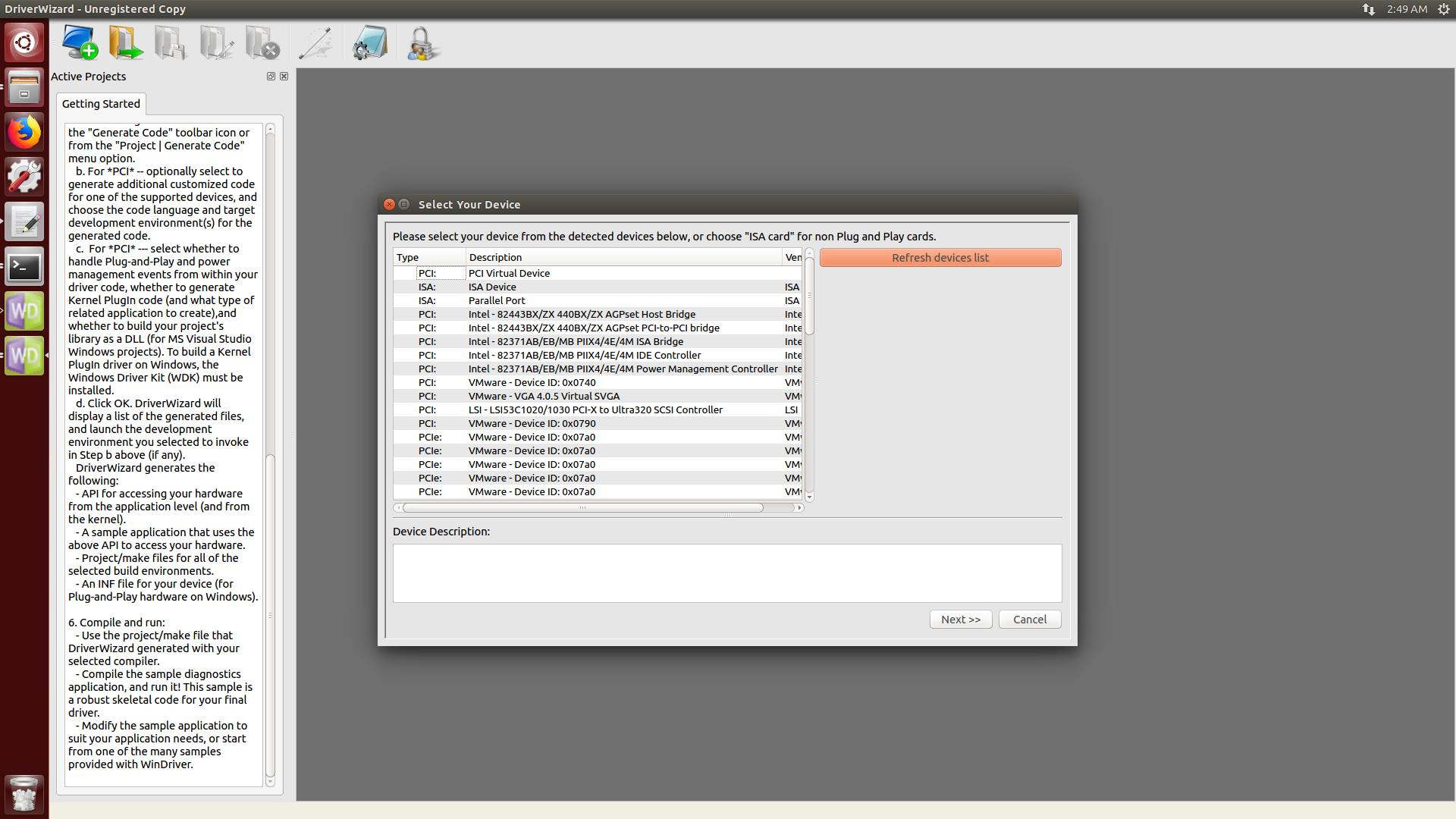Click Next to continue device selection
The image size is (1456, 819).
[960, 619]
